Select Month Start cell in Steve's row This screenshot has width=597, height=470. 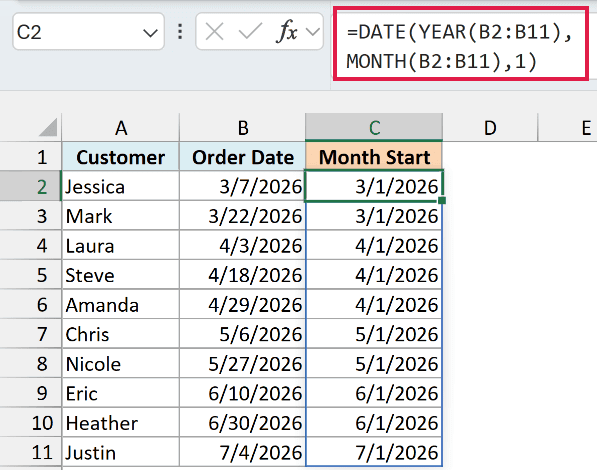374,275
